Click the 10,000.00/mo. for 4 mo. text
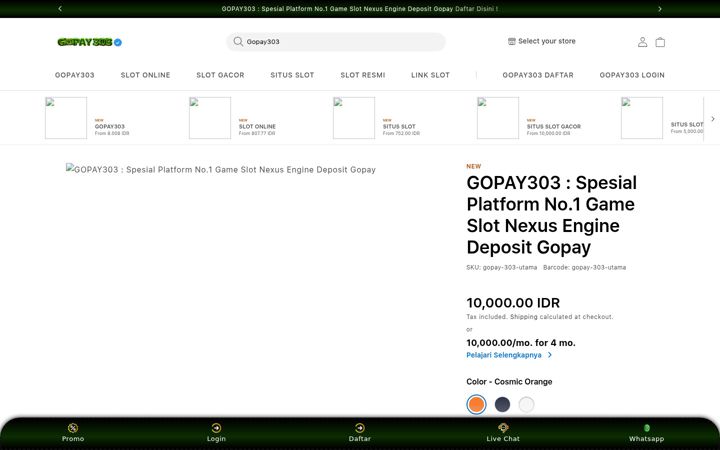 (521, 343)
